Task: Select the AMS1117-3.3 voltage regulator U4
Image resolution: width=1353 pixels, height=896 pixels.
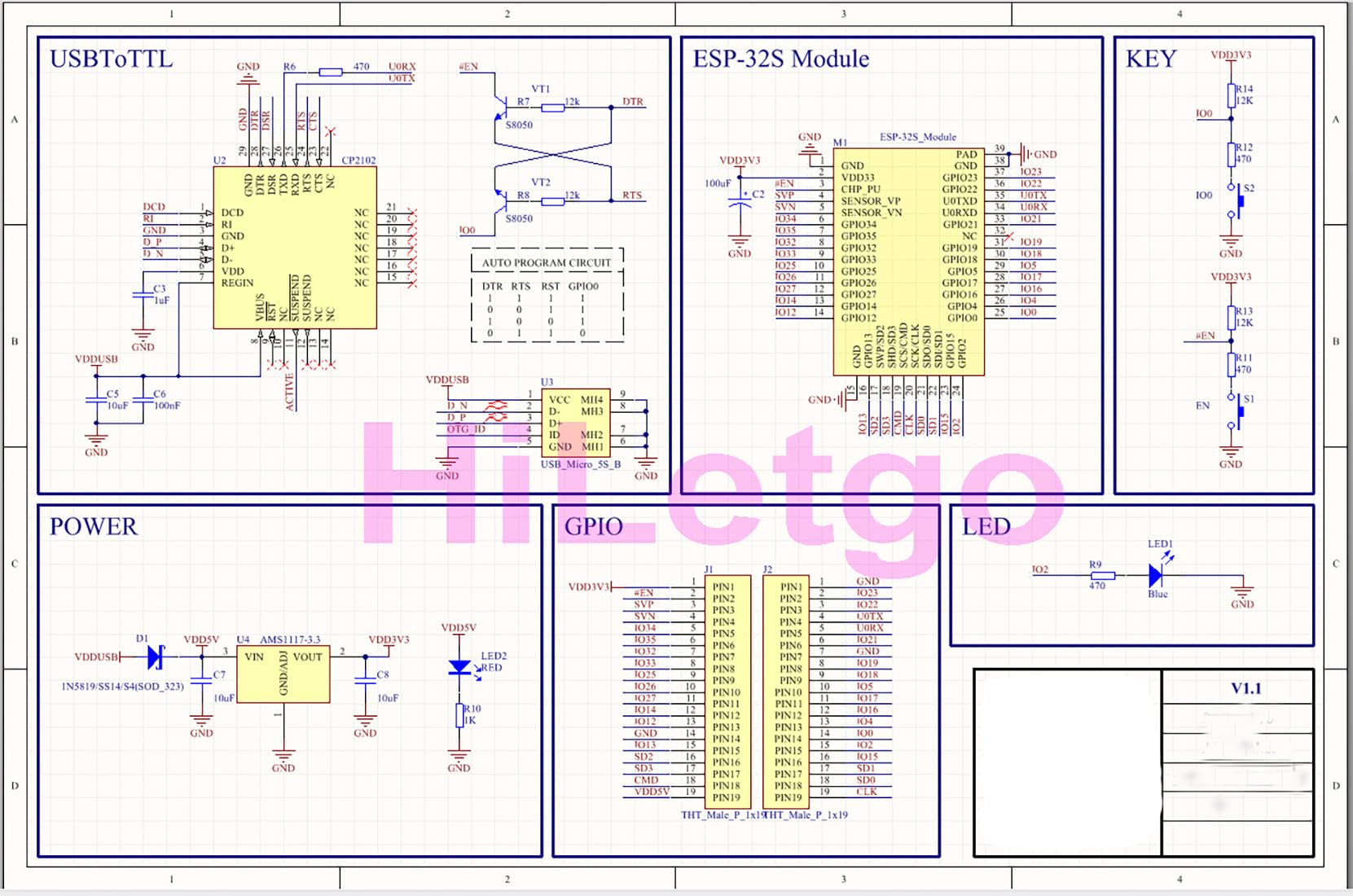Action: 281,672
